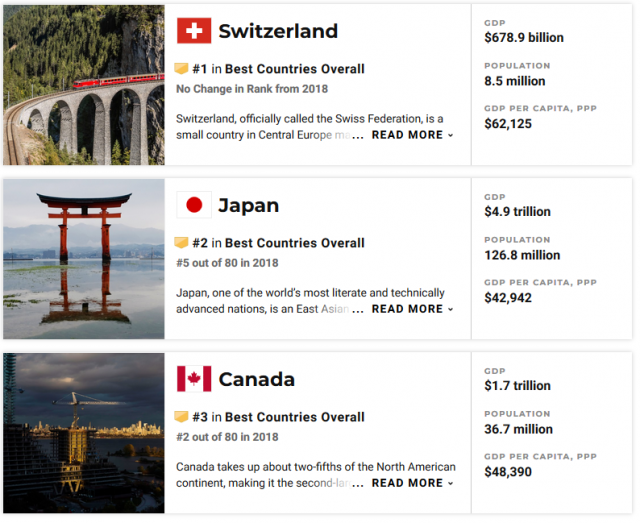Image resolution: width=640 pixels, height=523 pixels.
Task: Click the Swiss railway viaduct photo
Action: click(x=84, y=85)
